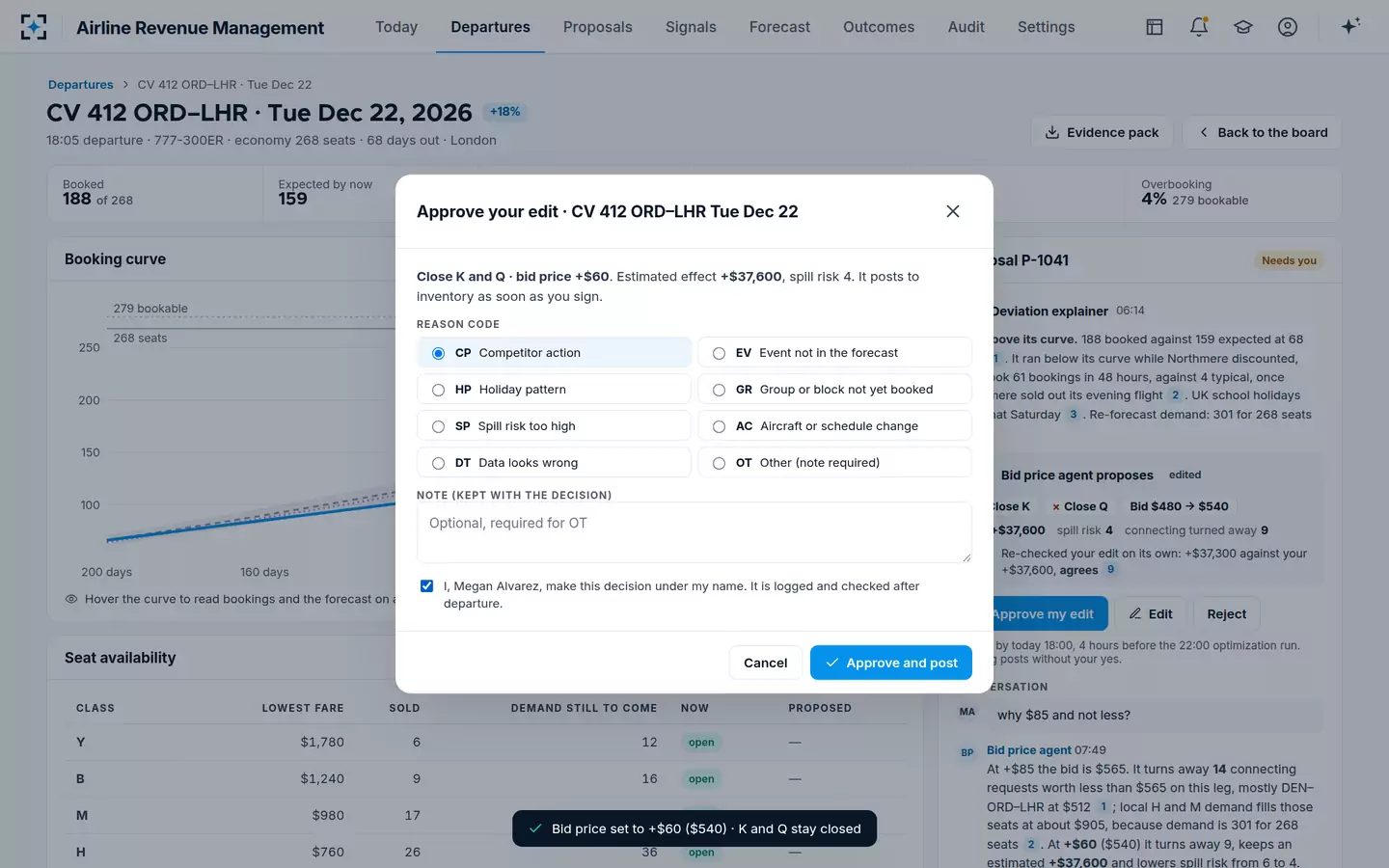Choose the HP Holiday pattern reason
This screenshot has height=868, width=1389.
pyautogui.click(x=555, y=390)
